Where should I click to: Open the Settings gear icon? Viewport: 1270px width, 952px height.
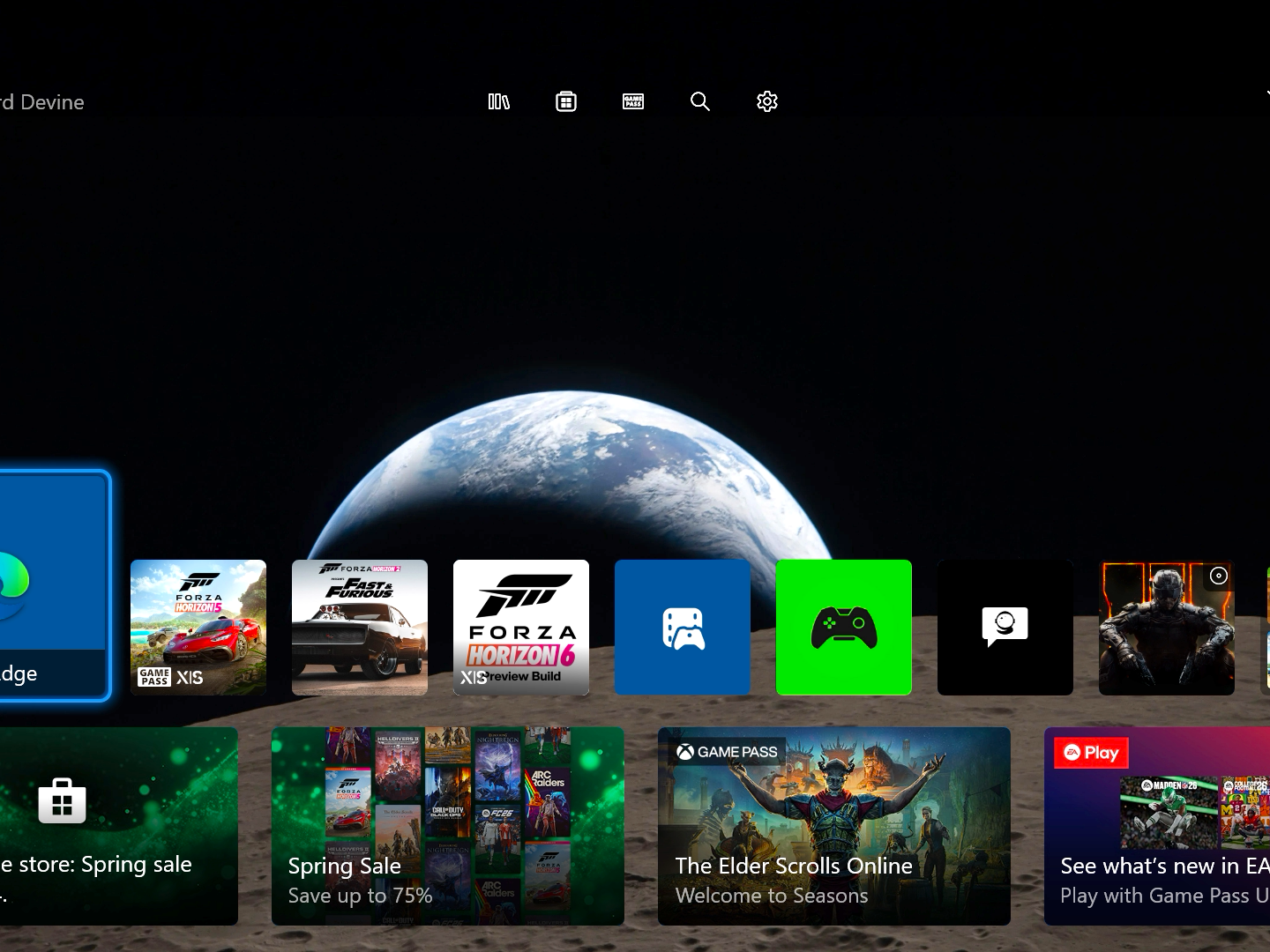click(x=767, y=101)
